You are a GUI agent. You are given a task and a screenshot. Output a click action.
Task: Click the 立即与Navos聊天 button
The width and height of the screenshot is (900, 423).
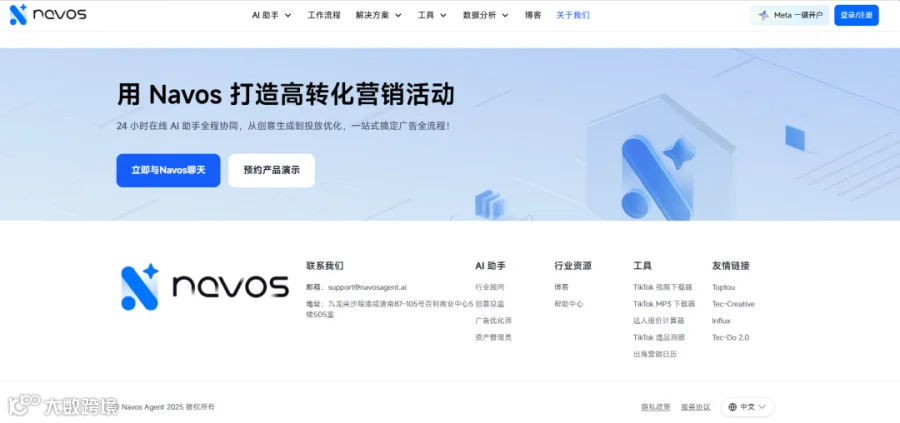point(168,170)
